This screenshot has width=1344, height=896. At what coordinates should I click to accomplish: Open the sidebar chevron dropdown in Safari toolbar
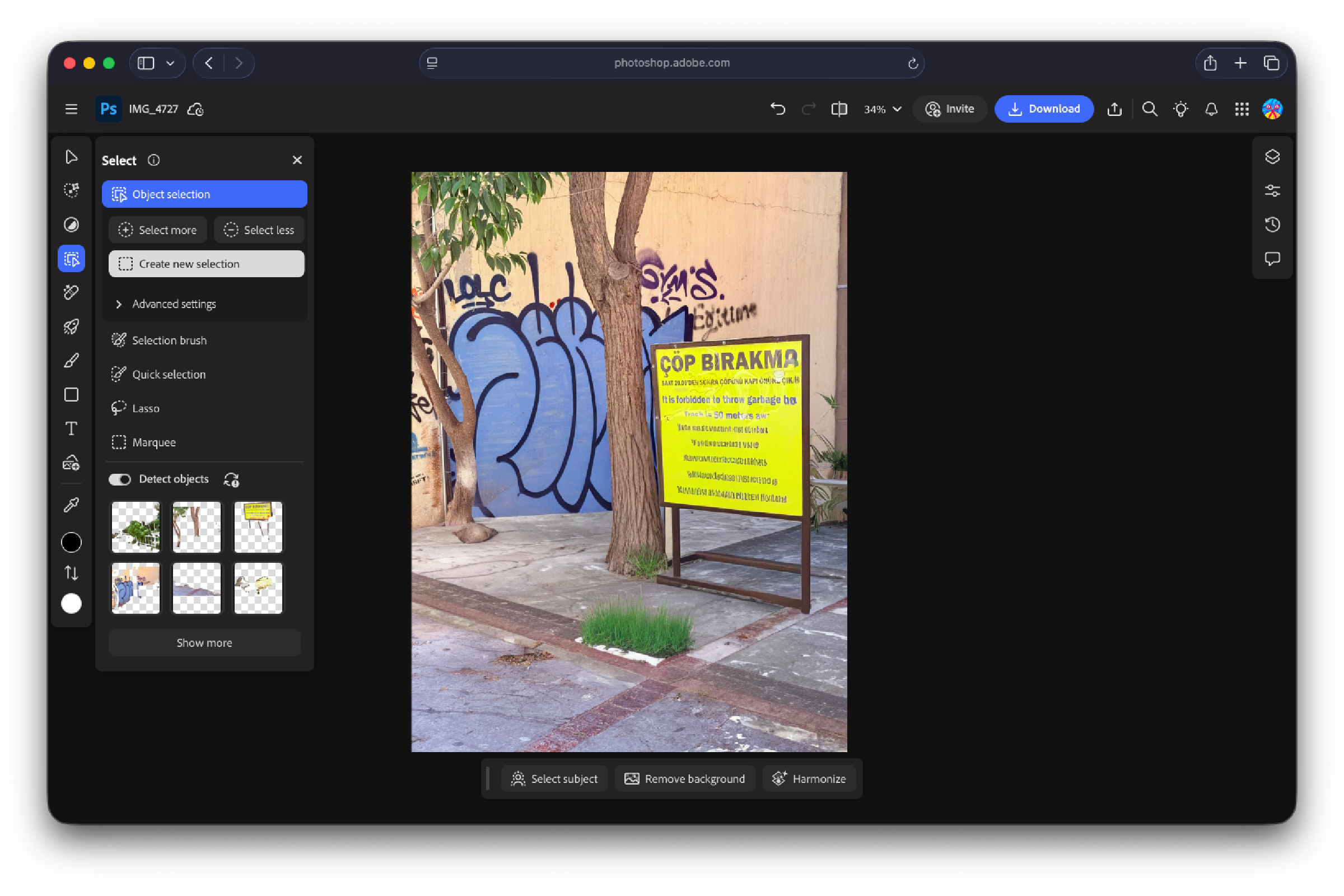click(x=171, y=63)
